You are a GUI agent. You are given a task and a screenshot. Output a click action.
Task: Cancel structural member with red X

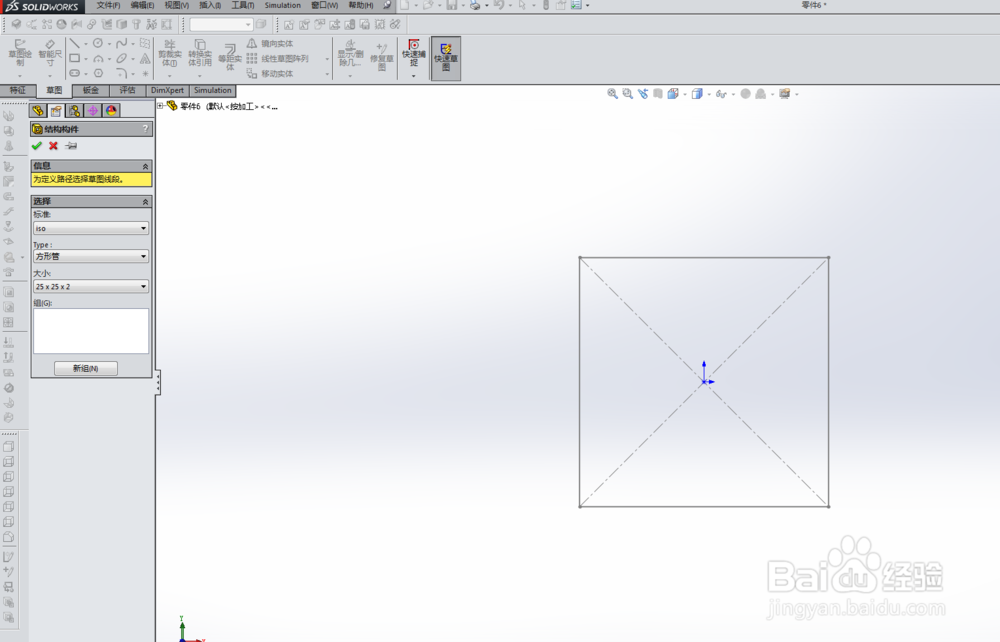tap(53, 145)
